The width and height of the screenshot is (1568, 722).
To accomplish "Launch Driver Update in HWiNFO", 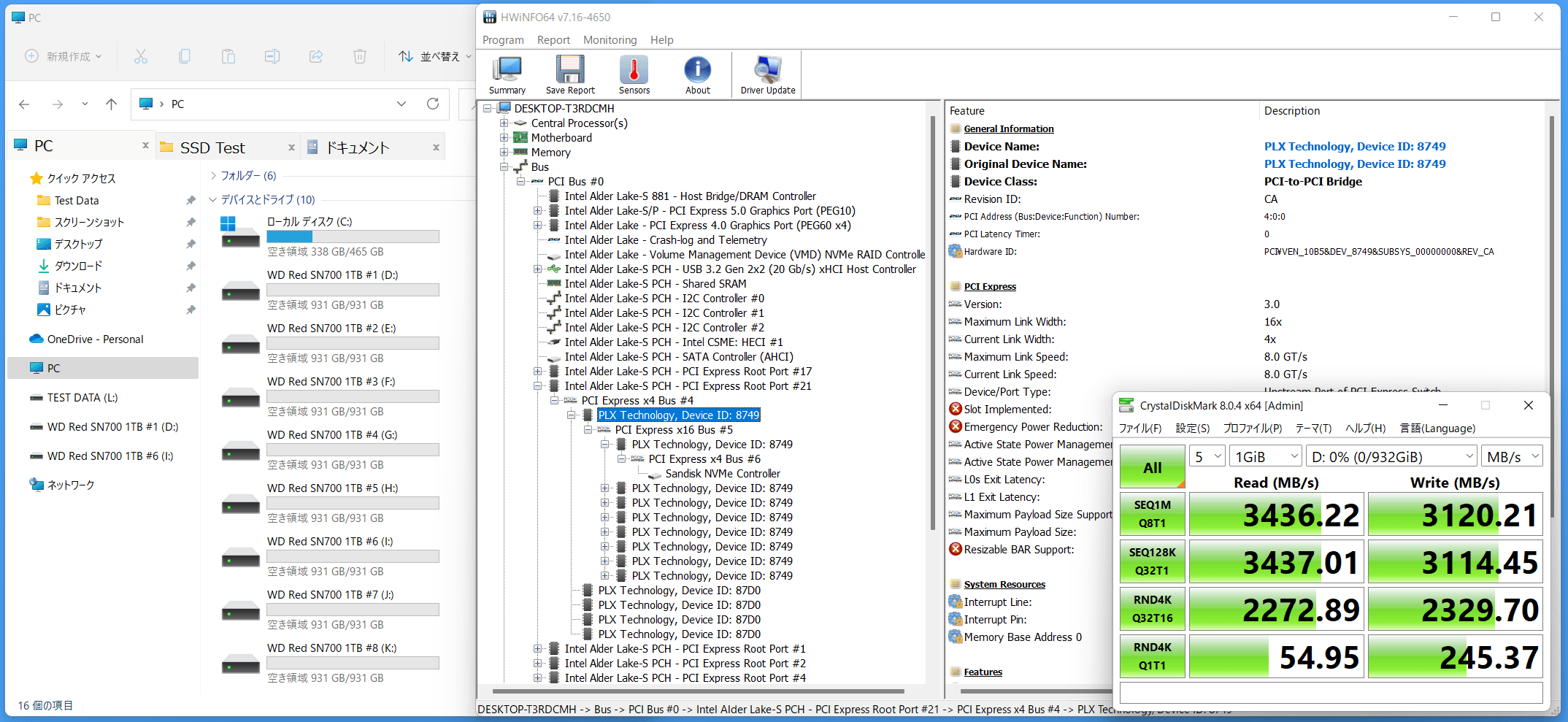I will pyautogui.click(x=768, y=75).
